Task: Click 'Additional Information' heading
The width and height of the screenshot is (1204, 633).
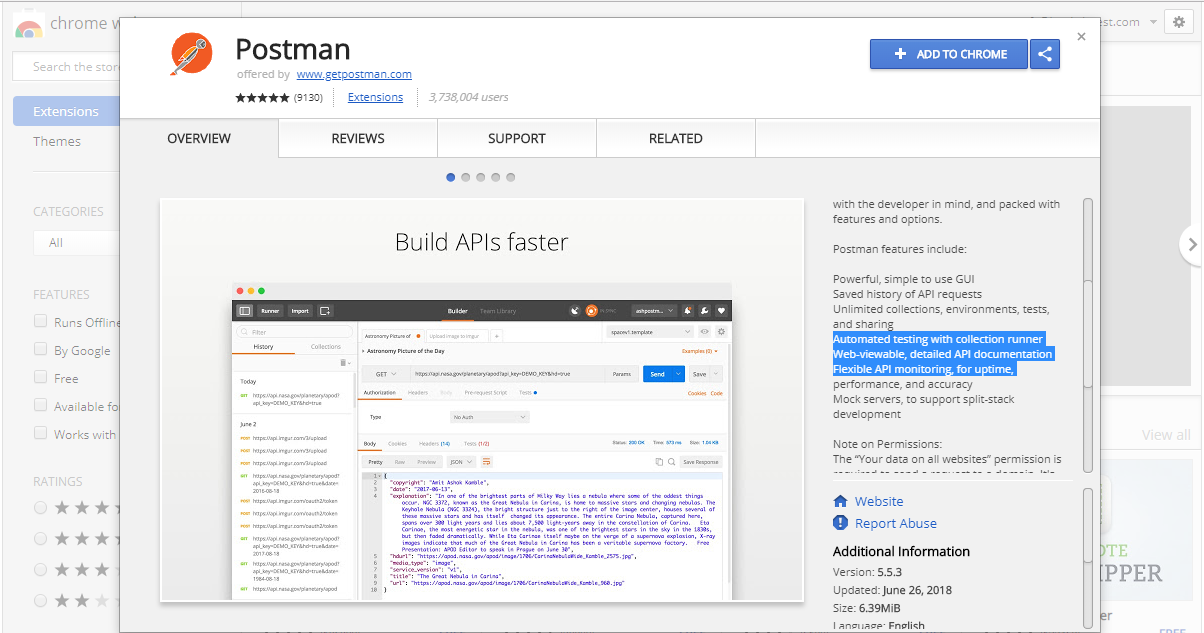Action: pos(901,551)
